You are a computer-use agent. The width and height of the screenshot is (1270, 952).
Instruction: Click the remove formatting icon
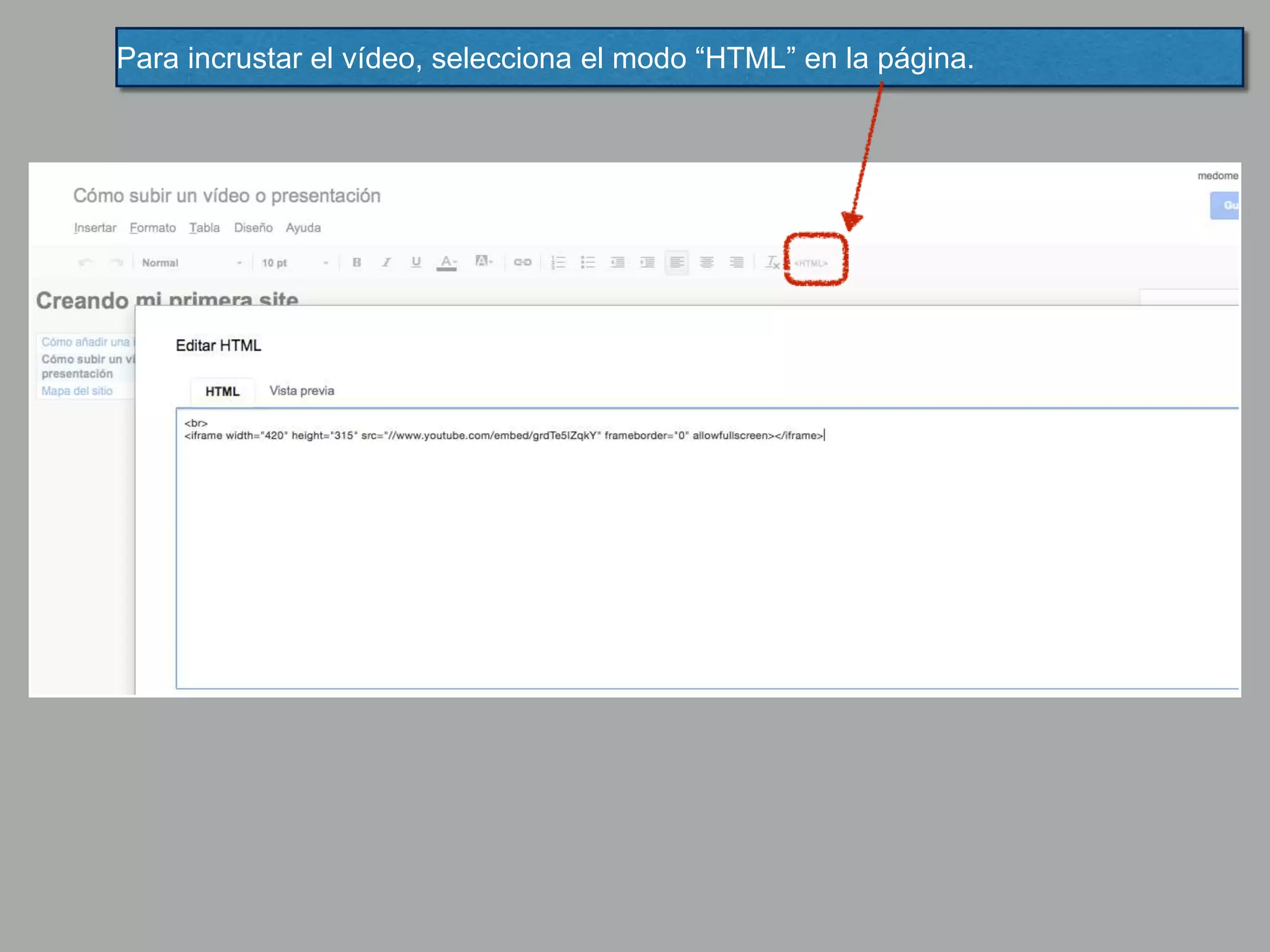click(773, 262)
